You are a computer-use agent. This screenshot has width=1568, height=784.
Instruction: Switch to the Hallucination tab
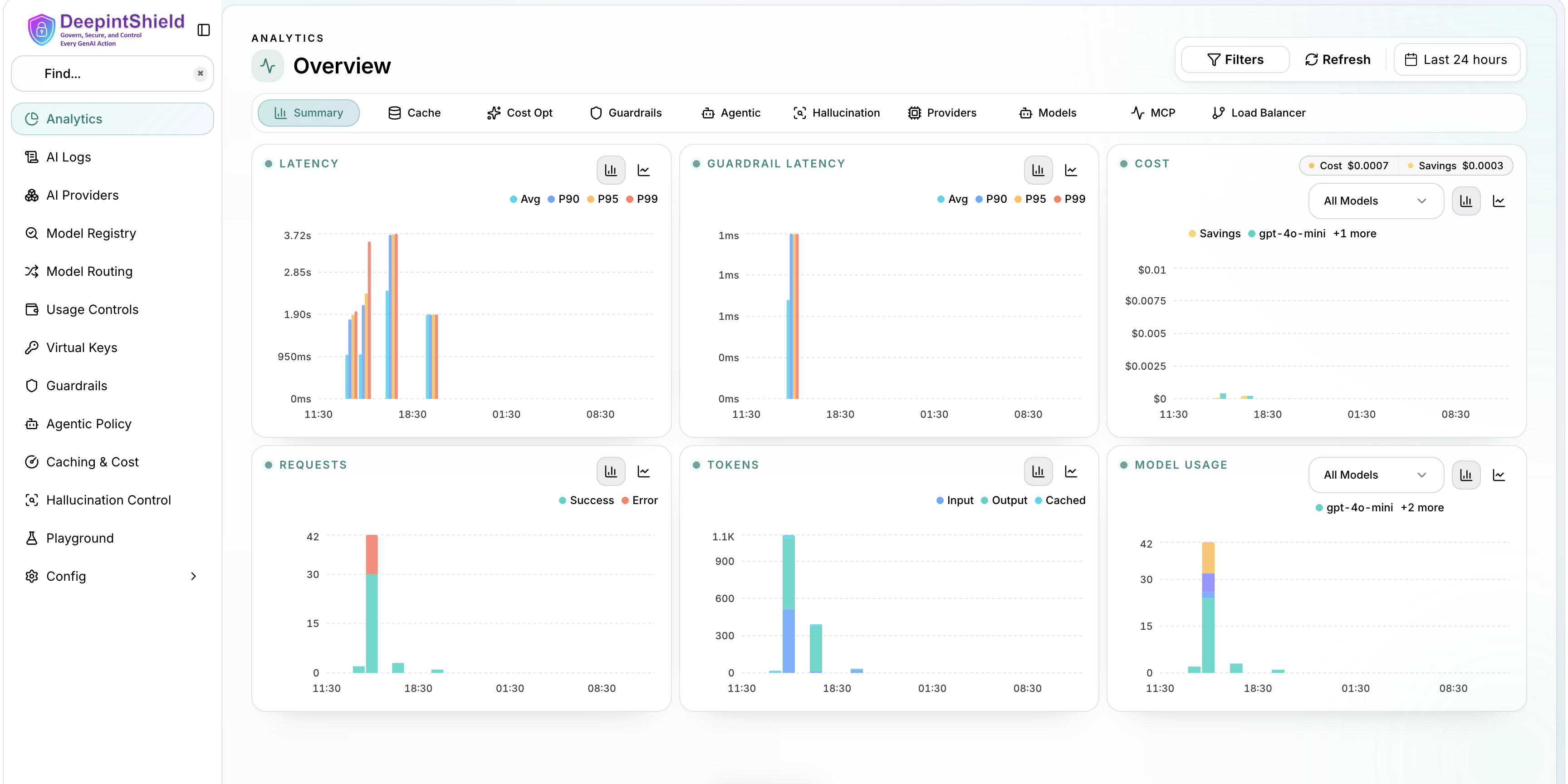[x=836, y=113]
